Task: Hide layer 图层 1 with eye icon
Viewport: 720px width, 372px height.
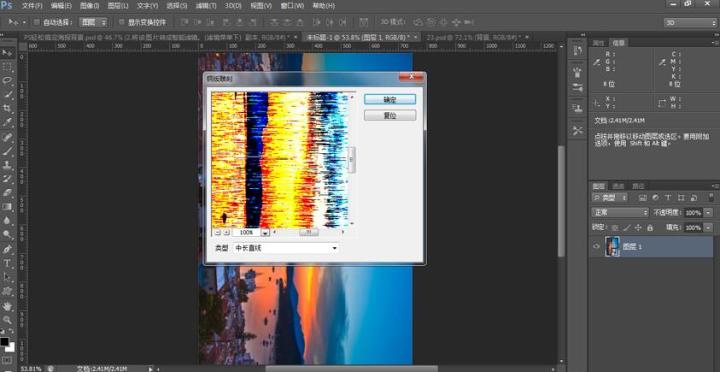Action: click(x=596, y=247)
